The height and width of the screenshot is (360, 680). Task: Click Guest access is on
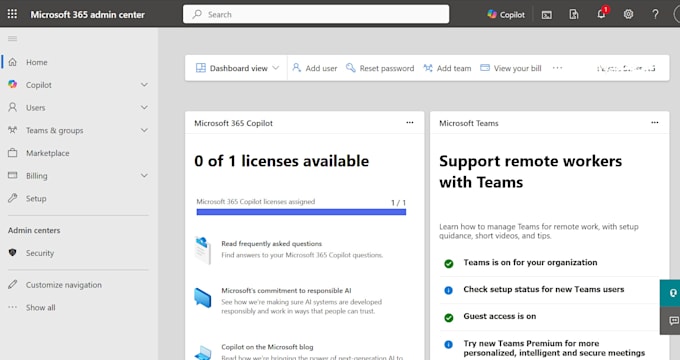point(500,316)
